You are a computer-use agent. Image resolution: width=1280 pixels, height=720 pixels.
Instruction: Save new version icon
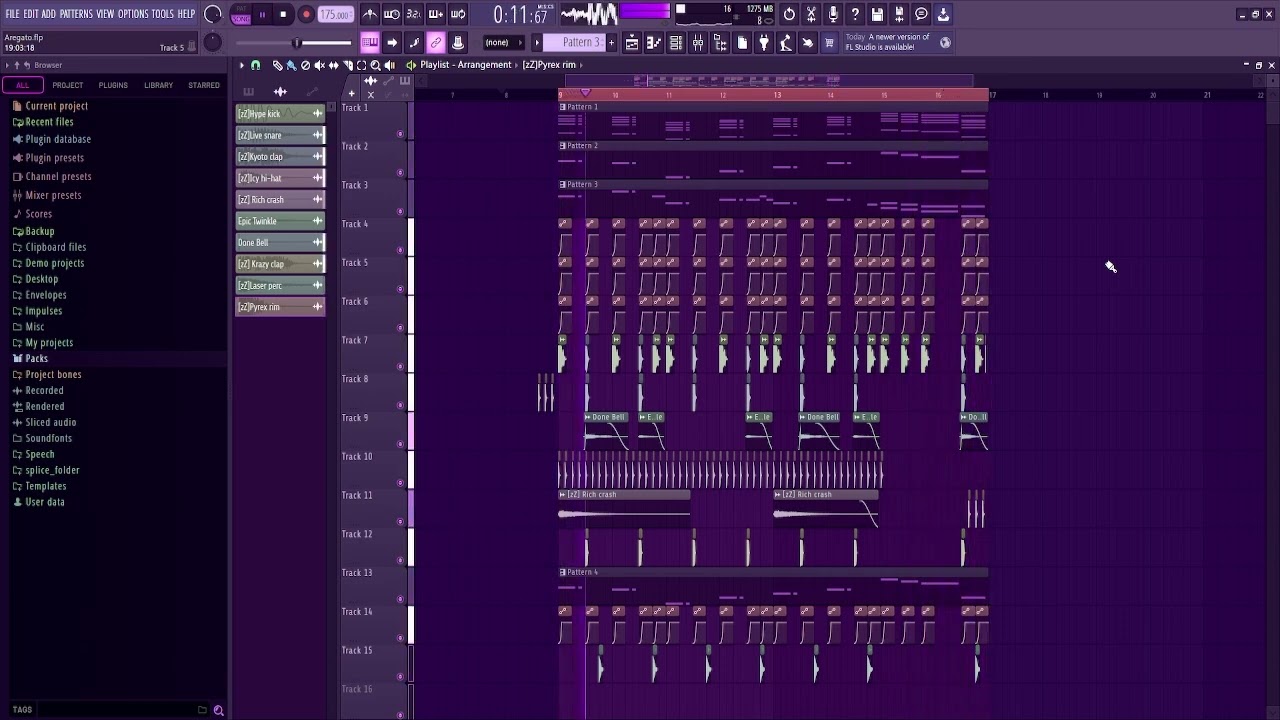click(x=899, y=14)
